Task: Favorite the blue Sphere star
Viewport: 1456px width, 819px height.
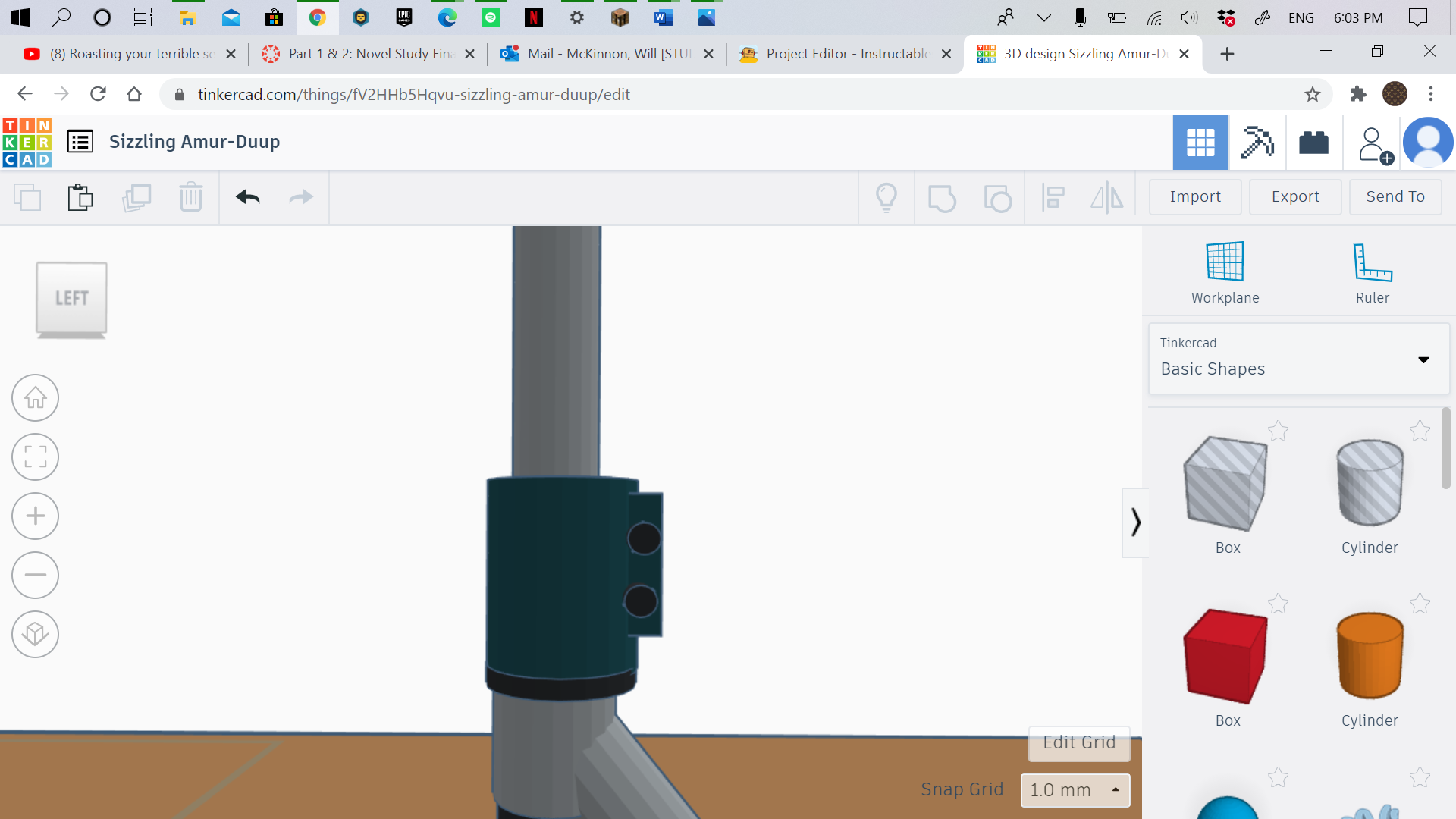Action: click(1279, 777)
